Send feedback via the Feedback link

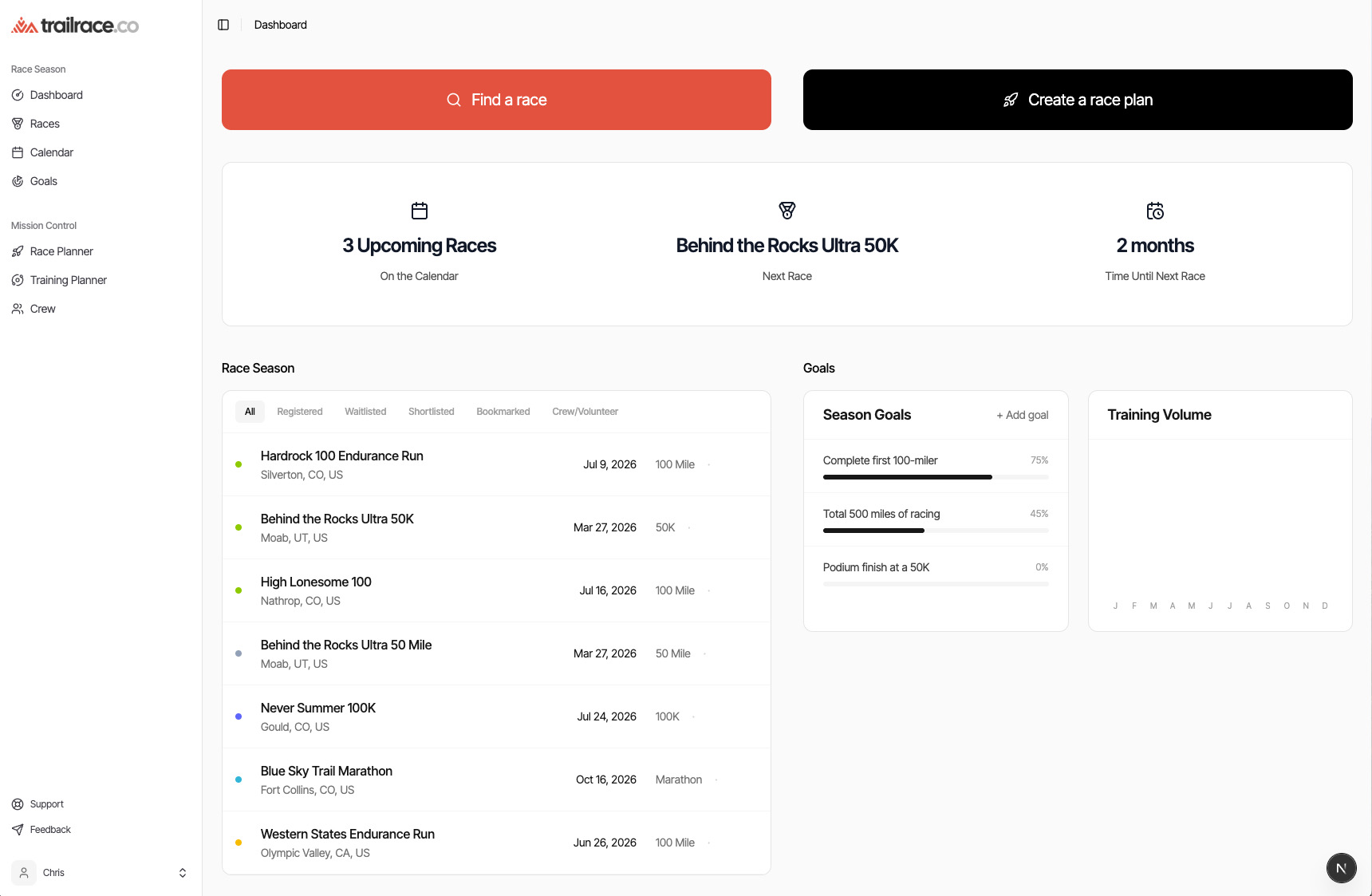[x=50, y=830]
